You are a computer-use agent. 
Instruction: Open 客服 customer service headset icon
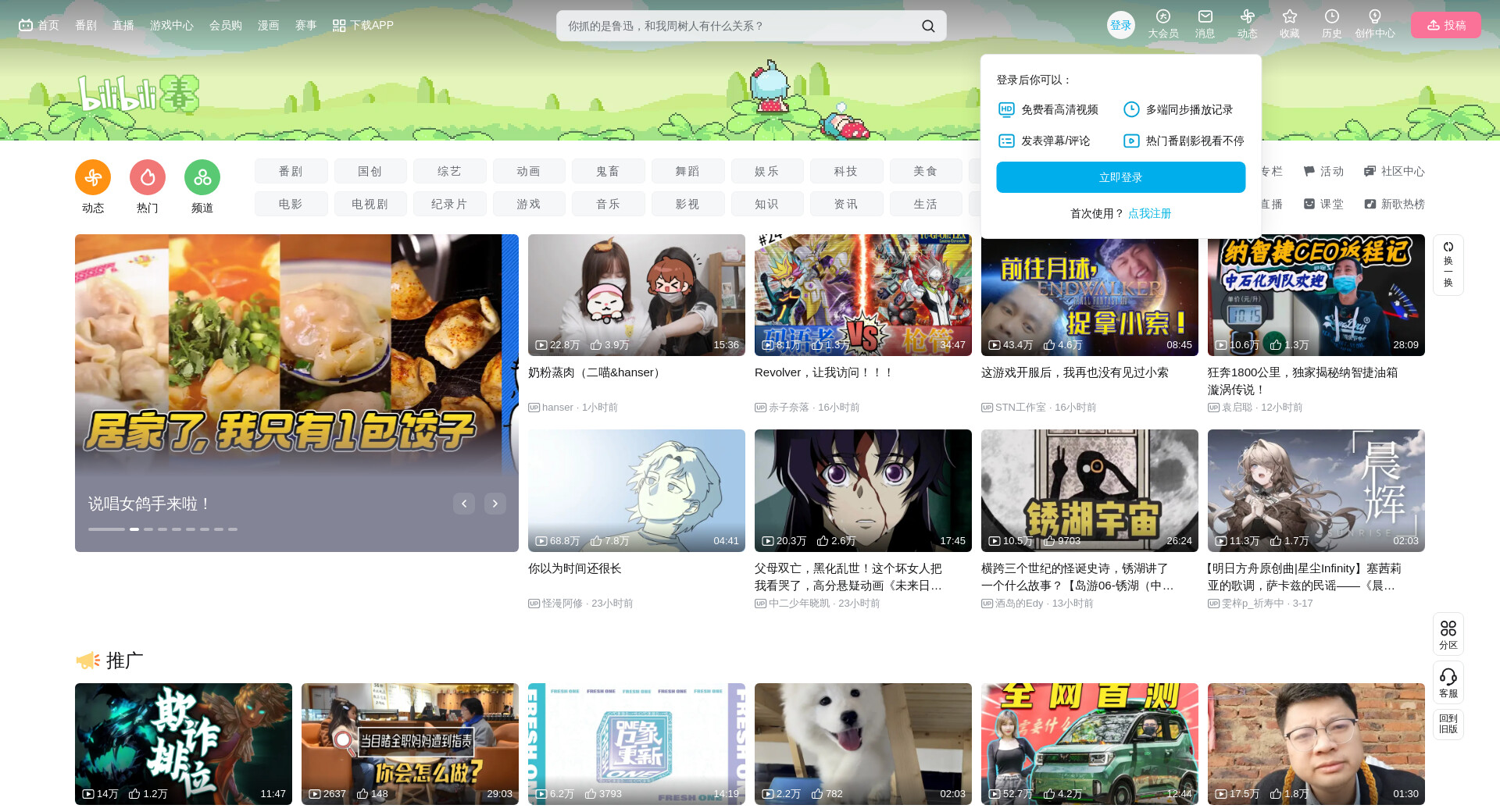coord(1448,677)
